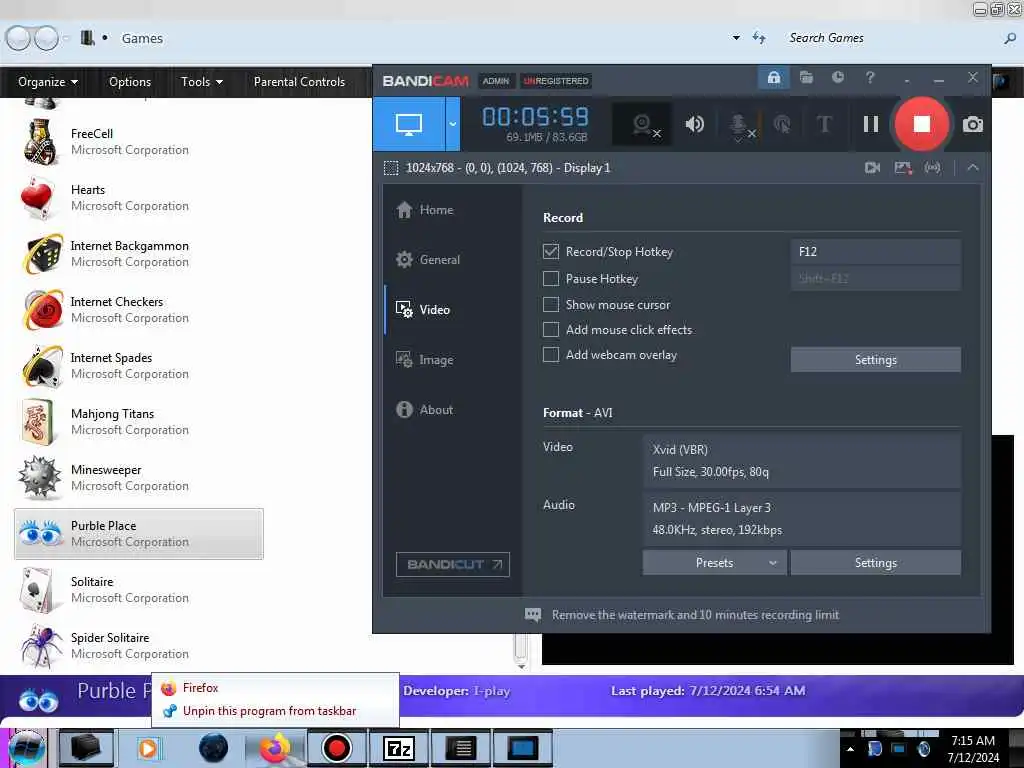The width and height of the screenshot is (1024, 768).
Task: Open Organize menu in Games window
Action: 48,82
